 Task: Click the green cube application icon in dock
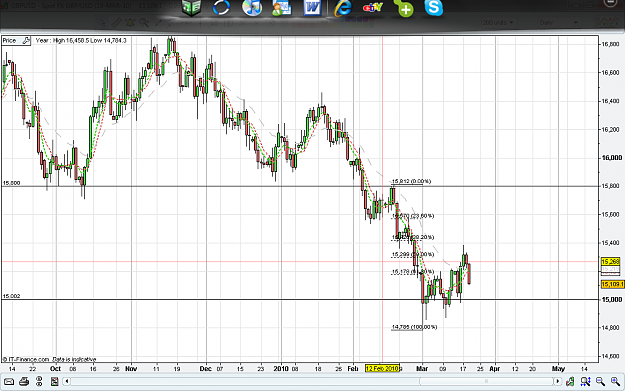tap(191, 8)
